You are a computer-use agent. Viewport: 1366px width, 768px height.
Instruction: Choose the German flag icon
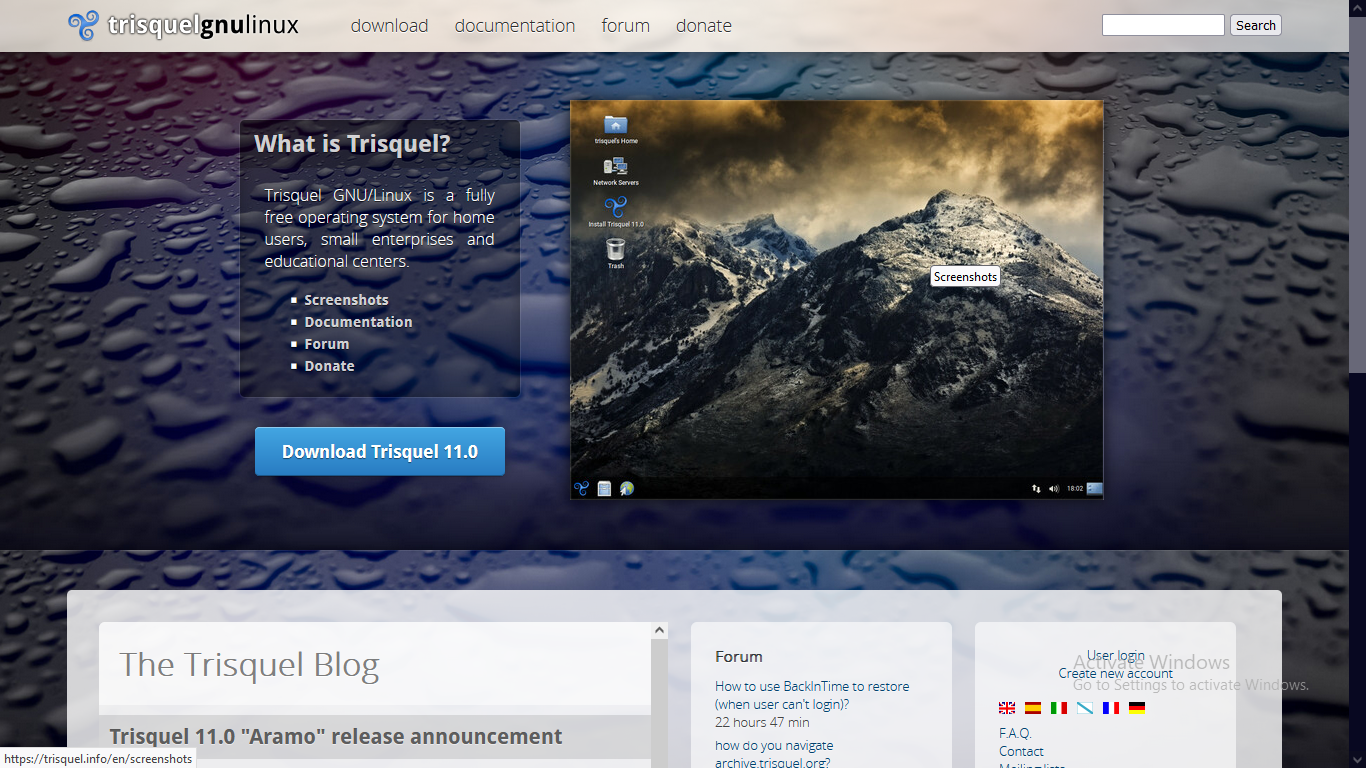coord(1137,708)
